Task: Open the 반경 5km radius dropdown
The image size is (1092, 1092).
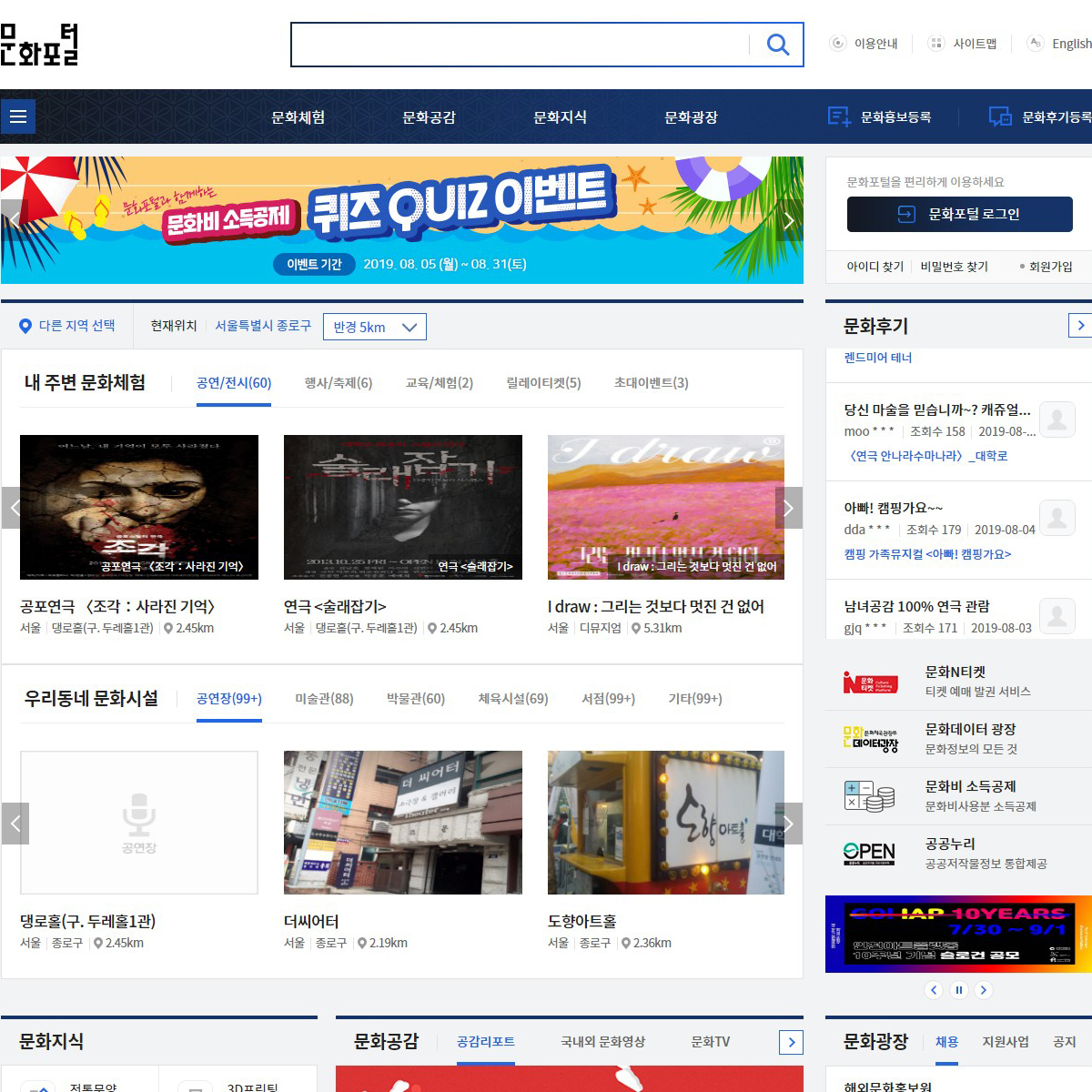Action: (x=374, y=327)
